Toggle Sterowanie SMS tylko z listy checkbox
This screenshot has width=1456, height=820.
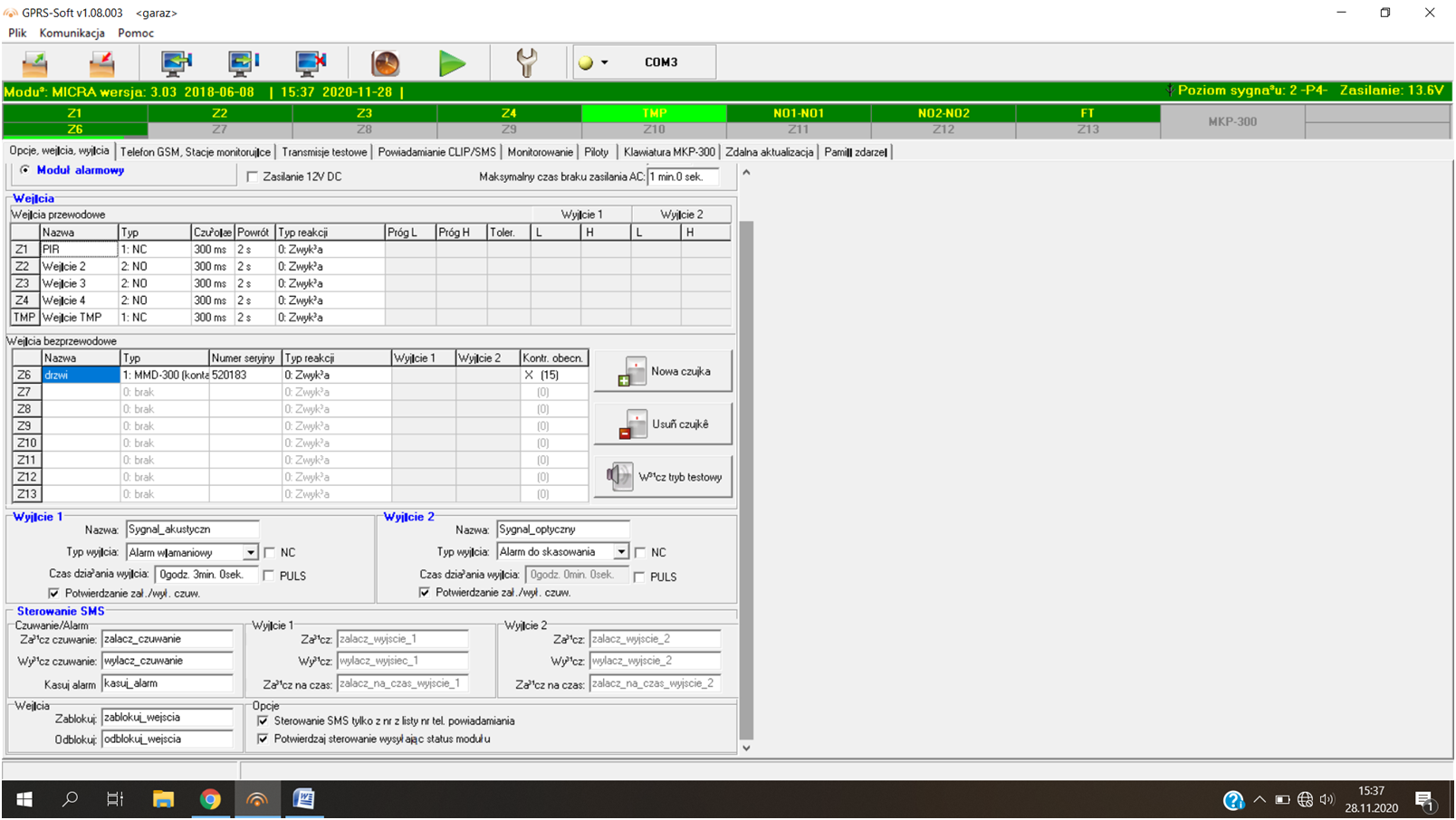(x=263, y=721)
